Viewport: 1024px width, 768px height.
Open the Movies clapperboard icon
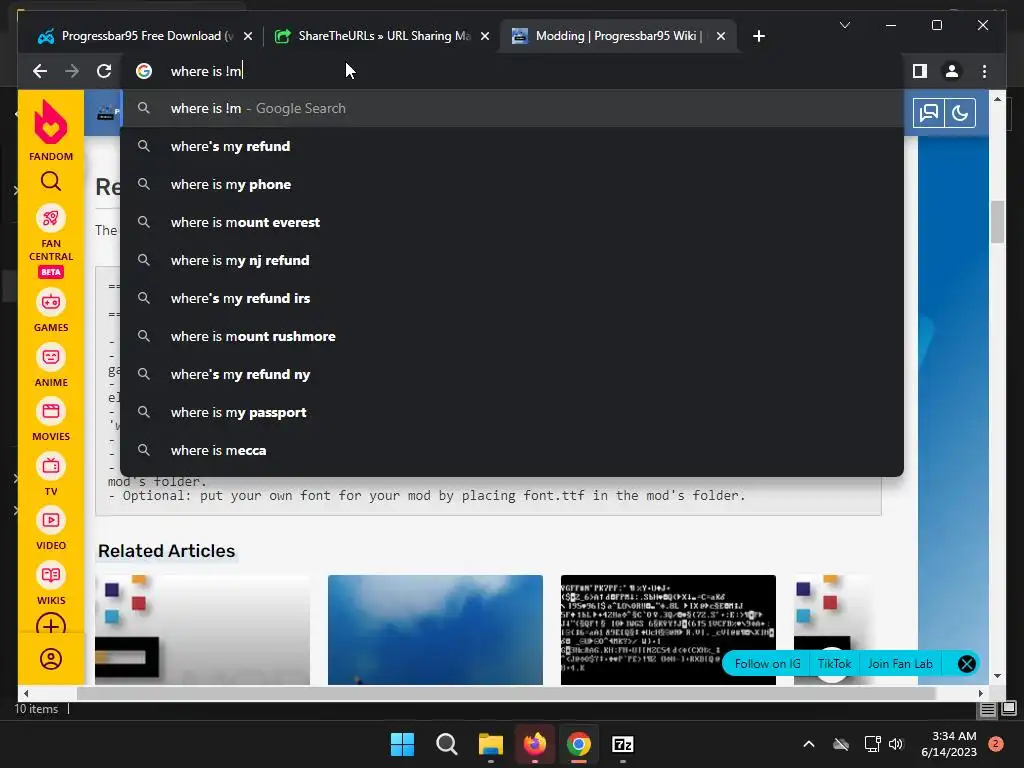(50, 411)
